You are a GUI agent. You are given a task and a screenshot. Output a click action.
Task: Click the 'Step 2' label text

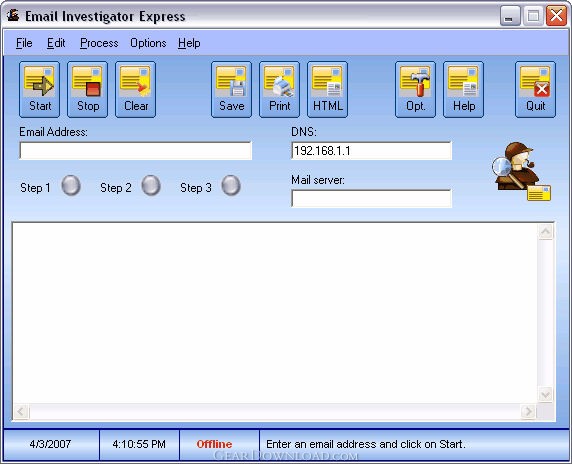pos(116,188)
